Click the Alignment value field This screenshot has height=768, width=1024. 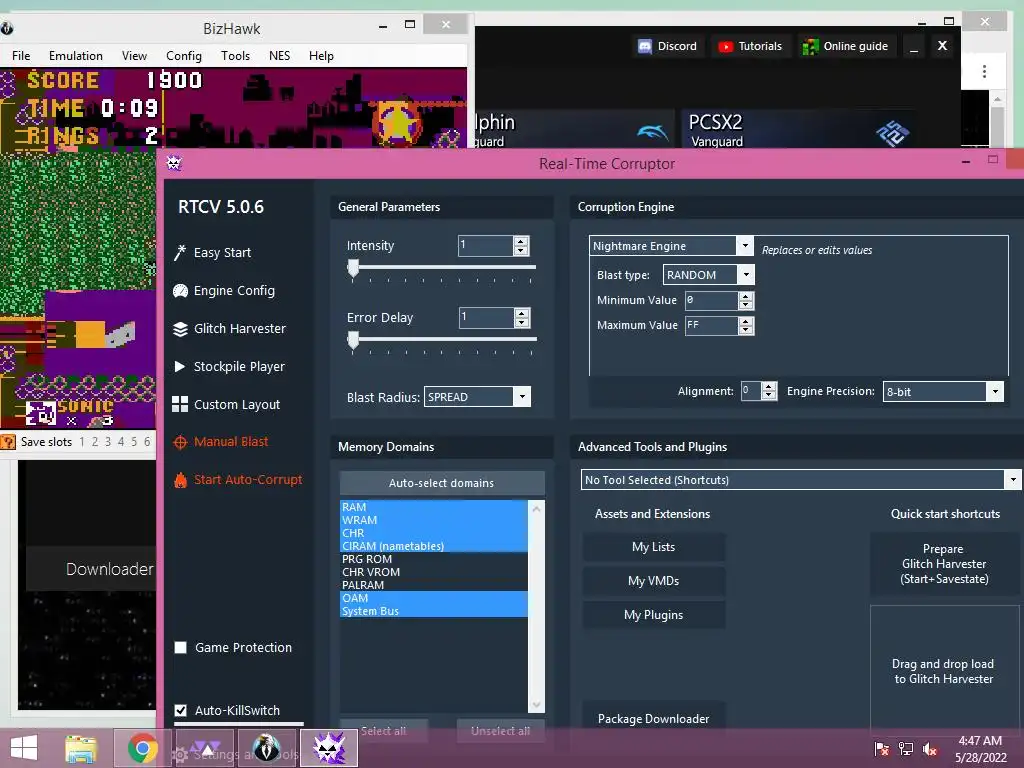point(751,391)
